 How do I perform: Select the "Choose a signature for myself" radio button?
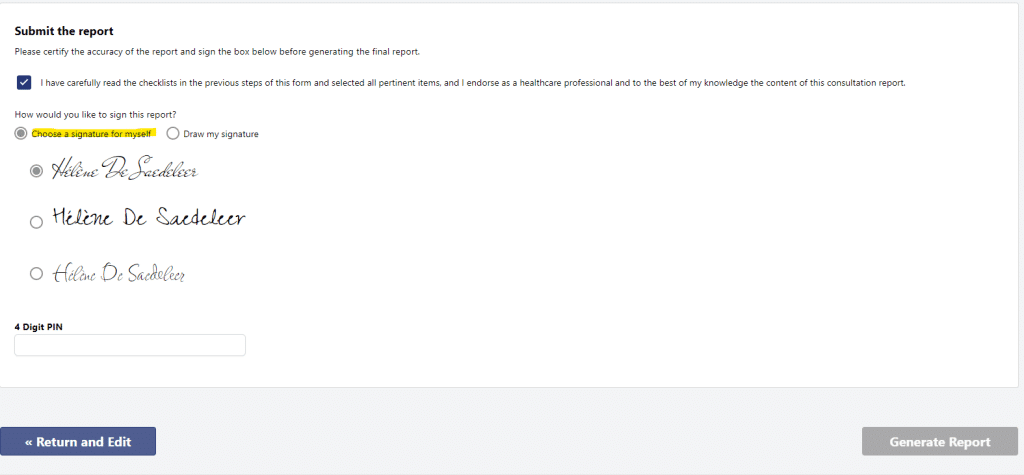pos(22,133)
